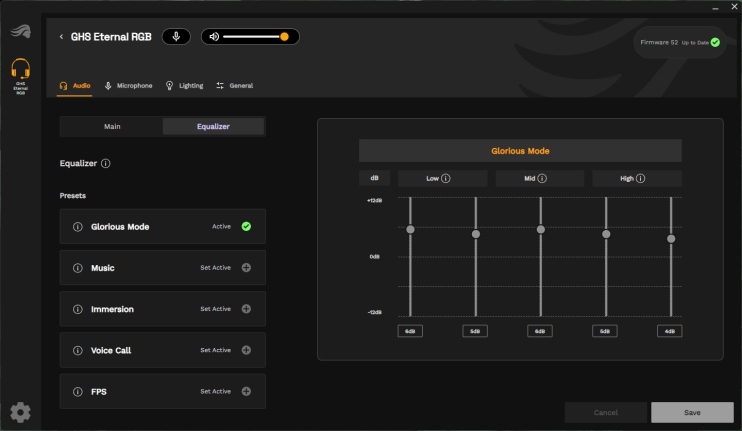Mute the microphone using the mic button
Screen dimensions: 742x431
[176, 36]
